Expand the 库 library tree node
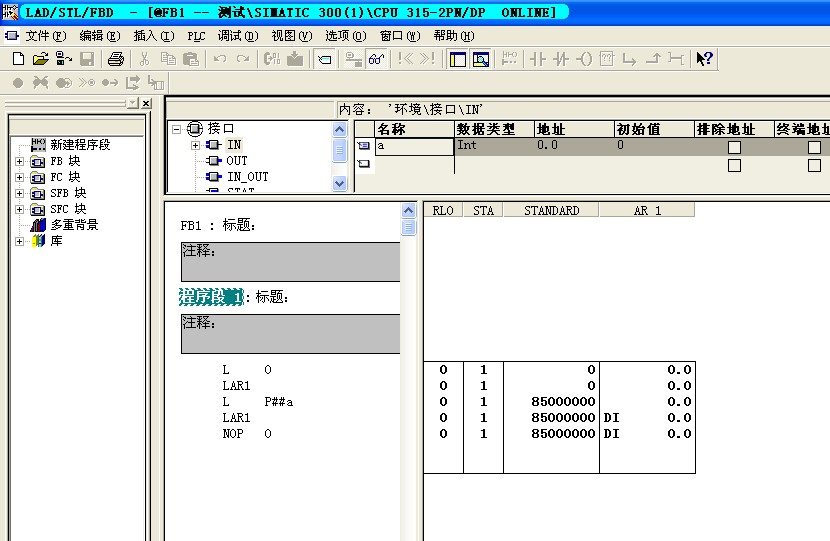Image resolution: width=830 pixels, height=541 pixels. pyautogui.click(x=20, y=241)
